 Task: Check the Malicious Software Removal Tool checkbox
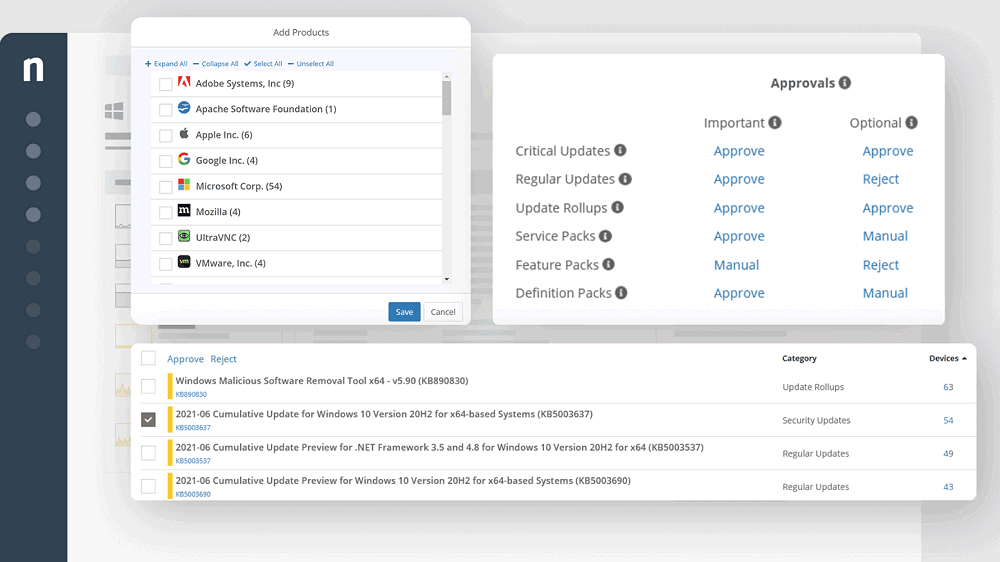click(148, 386)
